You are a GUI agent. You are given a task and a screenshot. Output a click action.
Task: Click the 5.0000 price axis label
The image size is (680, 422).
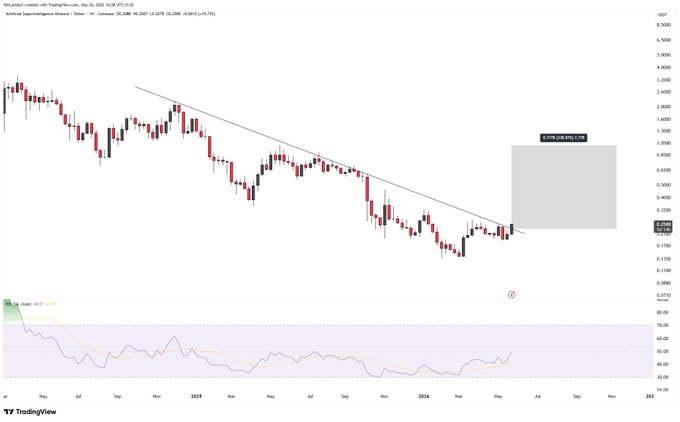pos(664,55)
